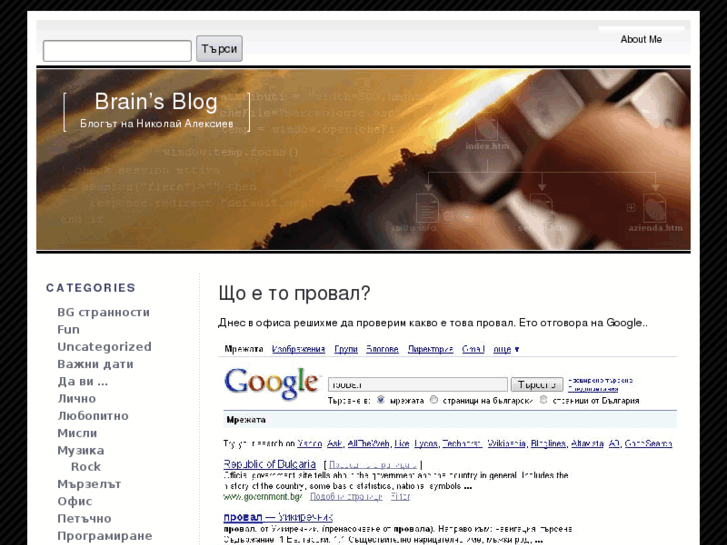
Task: Click the CATEGORIES sidebar heading
Action: point(90,288)
